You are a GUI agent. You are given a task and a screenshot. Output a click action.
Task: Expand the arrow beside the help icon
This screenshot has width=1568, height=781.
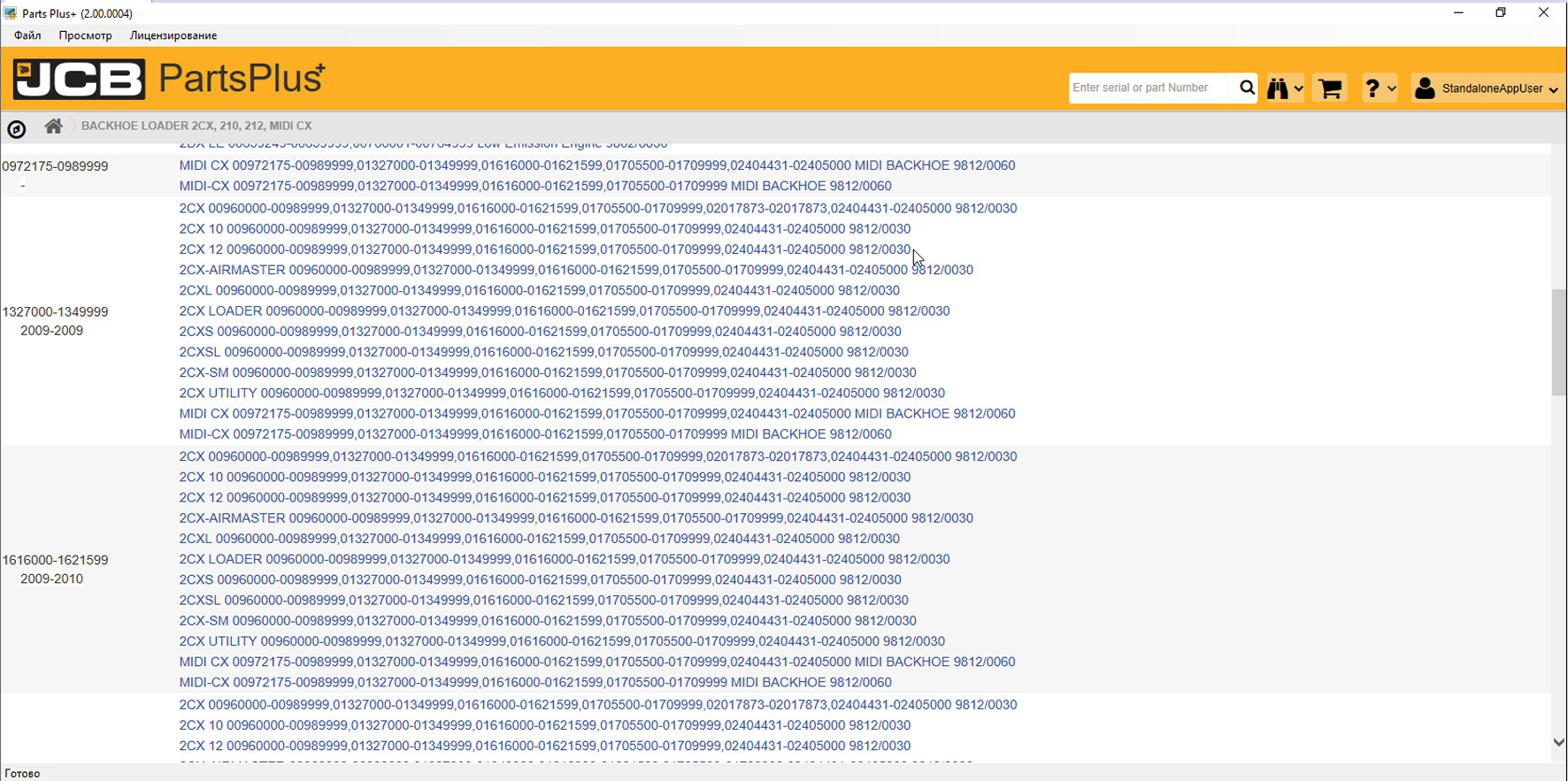click(1392, 89)
